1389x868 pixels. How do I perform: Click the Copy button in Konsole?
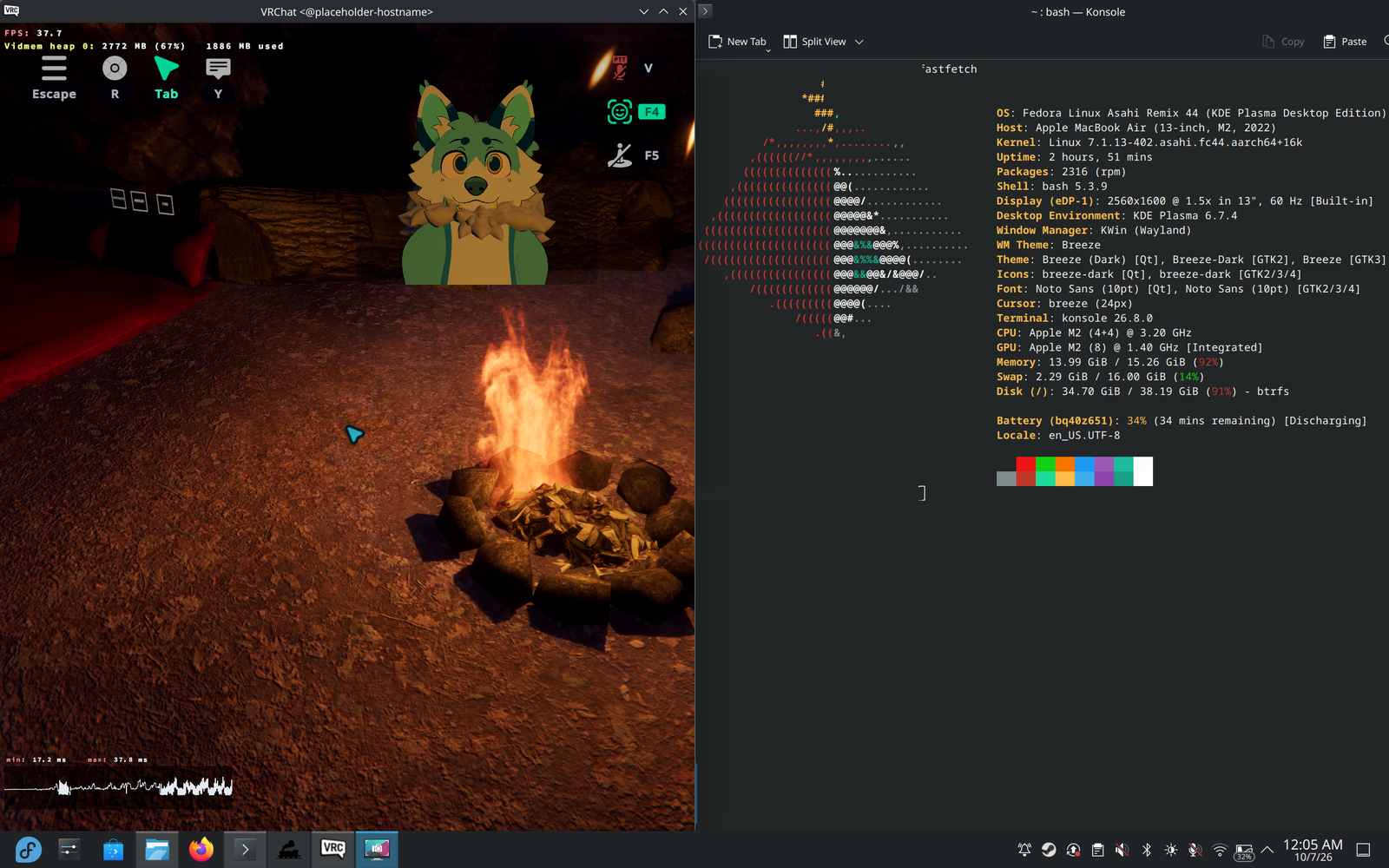coord(1283,42)
